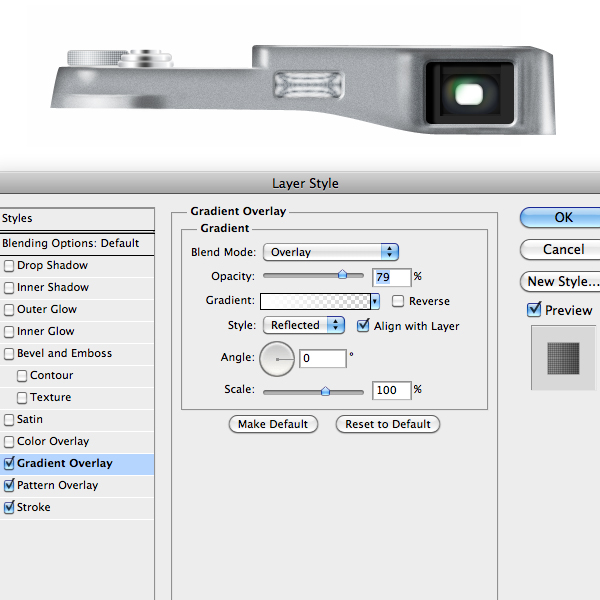600x600 pixels.
Task: Select the Satin row label
Action: point(30,420)
